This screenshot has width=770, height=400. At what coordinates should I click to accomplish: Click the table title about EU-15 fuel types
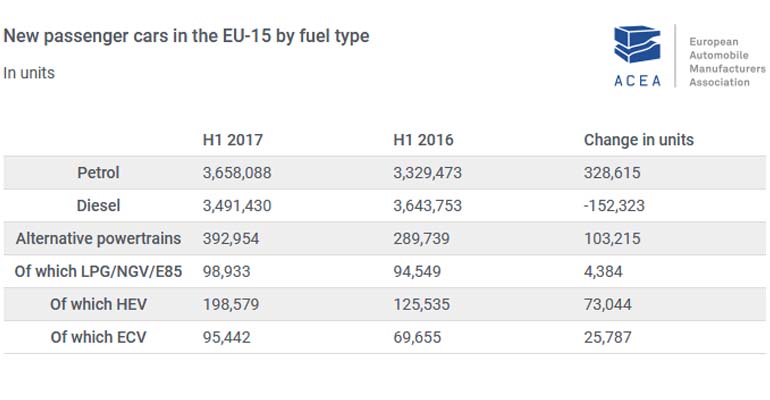[x=187, y=37]
